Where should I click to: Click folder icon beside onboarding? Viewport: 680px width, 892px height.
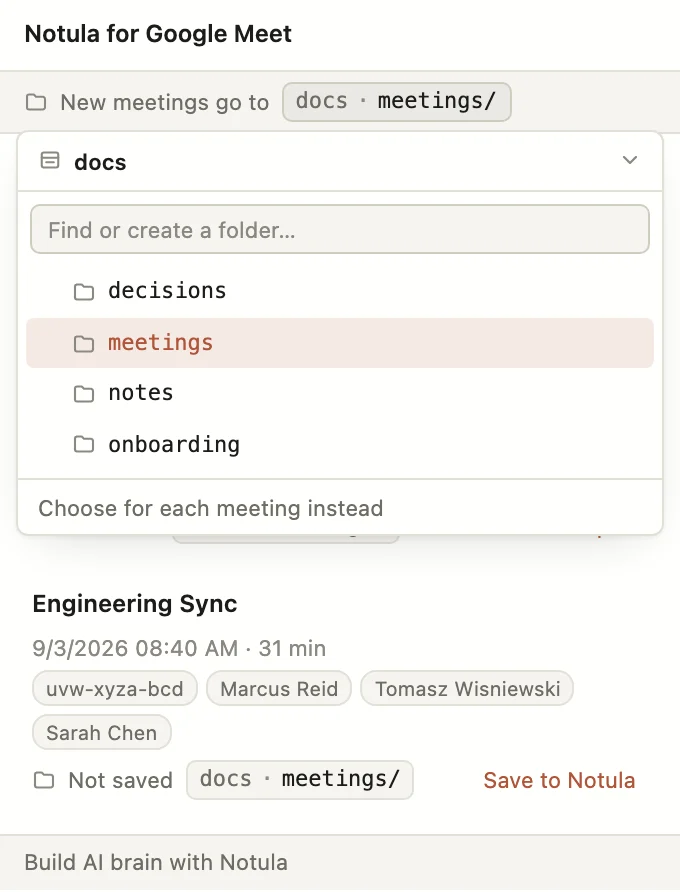pyautogui.click(x=84, y=444)
